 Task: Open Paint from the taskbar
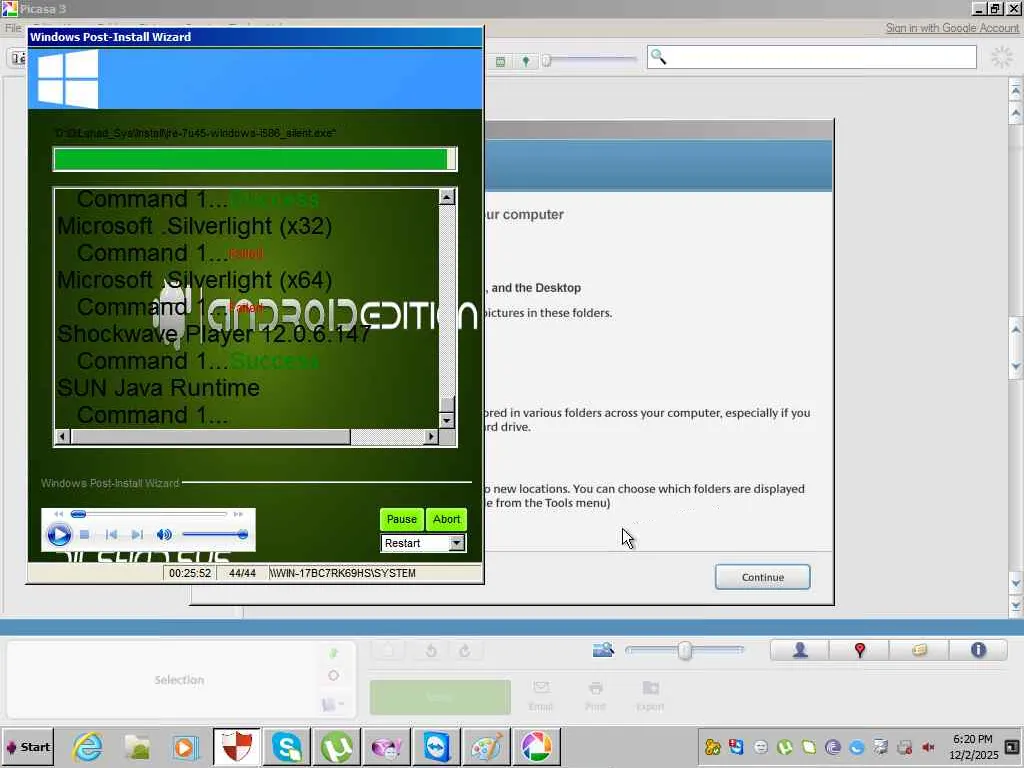click(486, 747)
